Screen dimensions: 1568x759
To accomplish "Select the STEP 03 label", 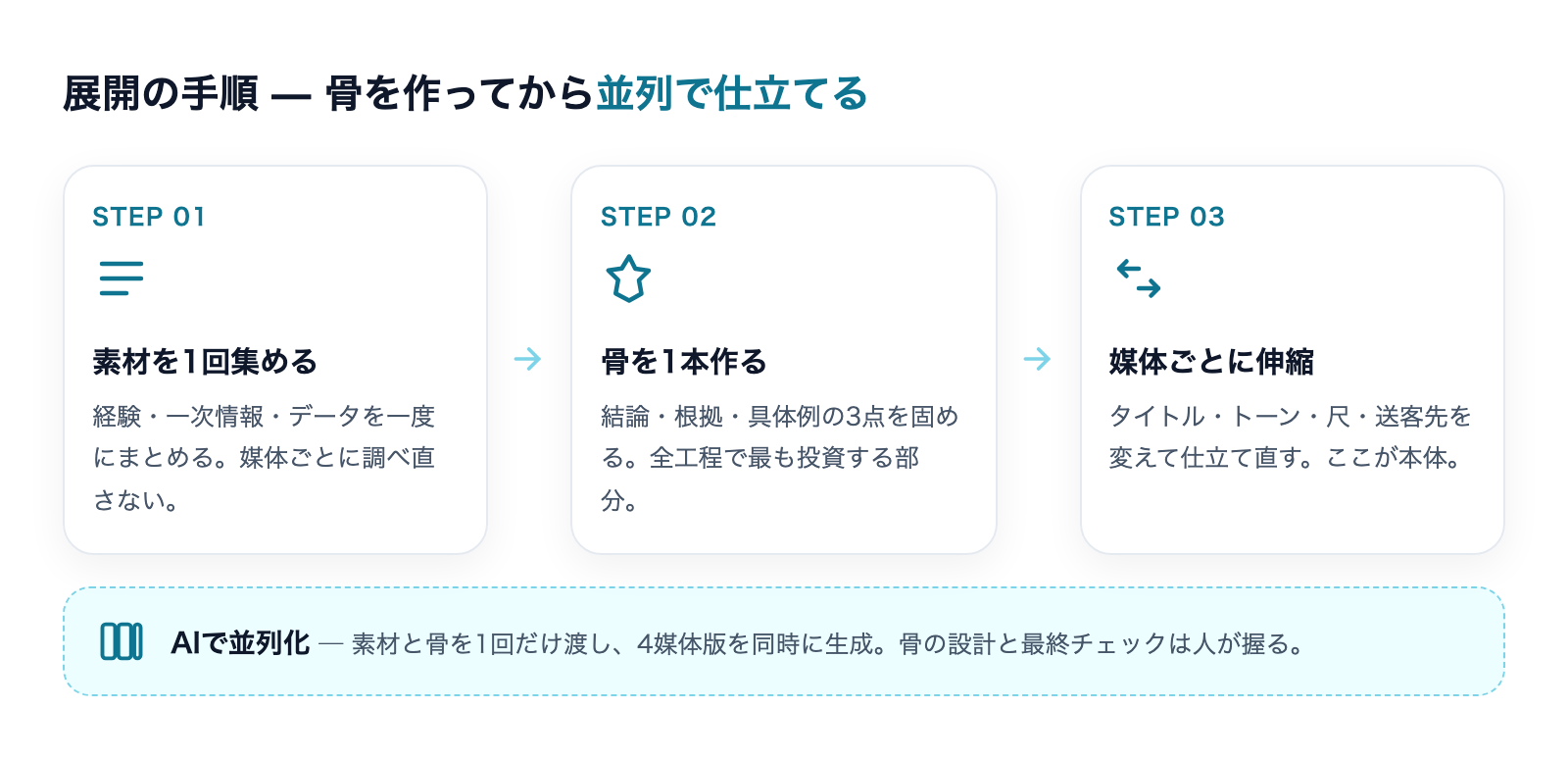I will (1167, 217).
